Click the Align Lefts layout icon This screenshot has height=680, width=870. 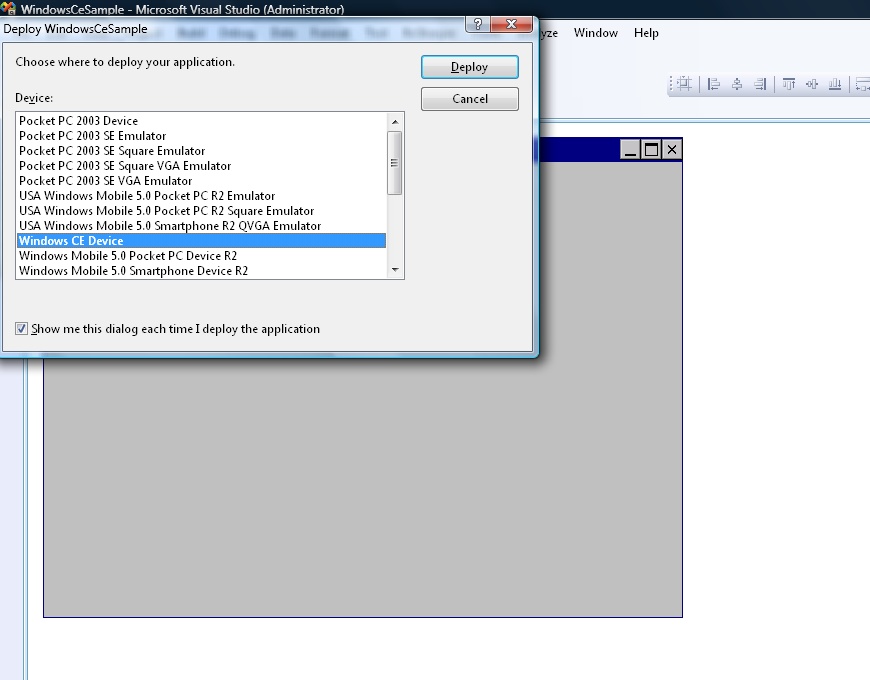pos(714,84)
